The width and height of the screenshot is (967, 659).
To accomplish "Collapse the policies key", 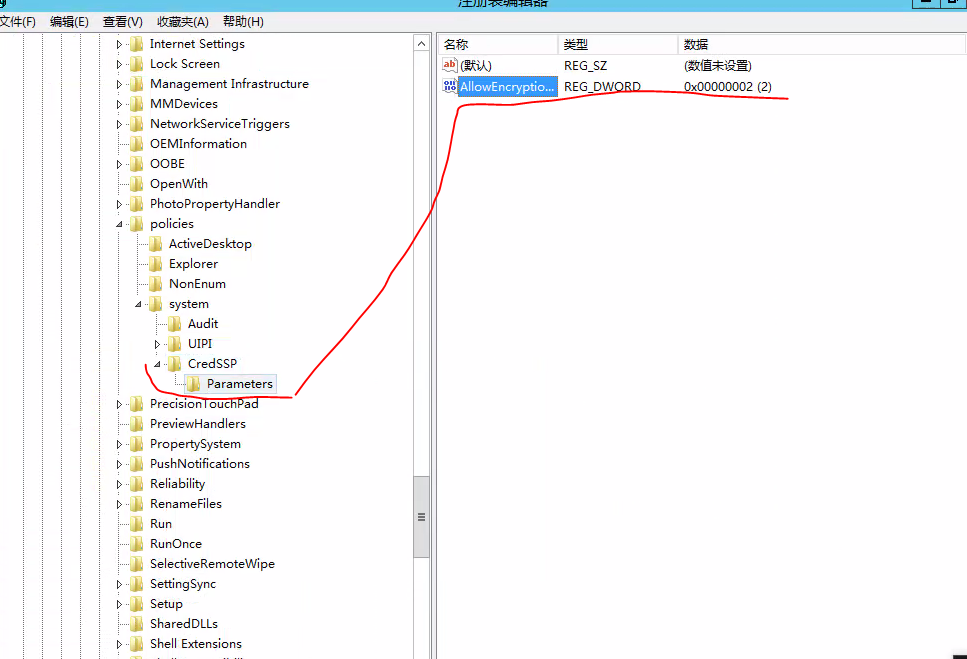I will (x=119, y=224).
